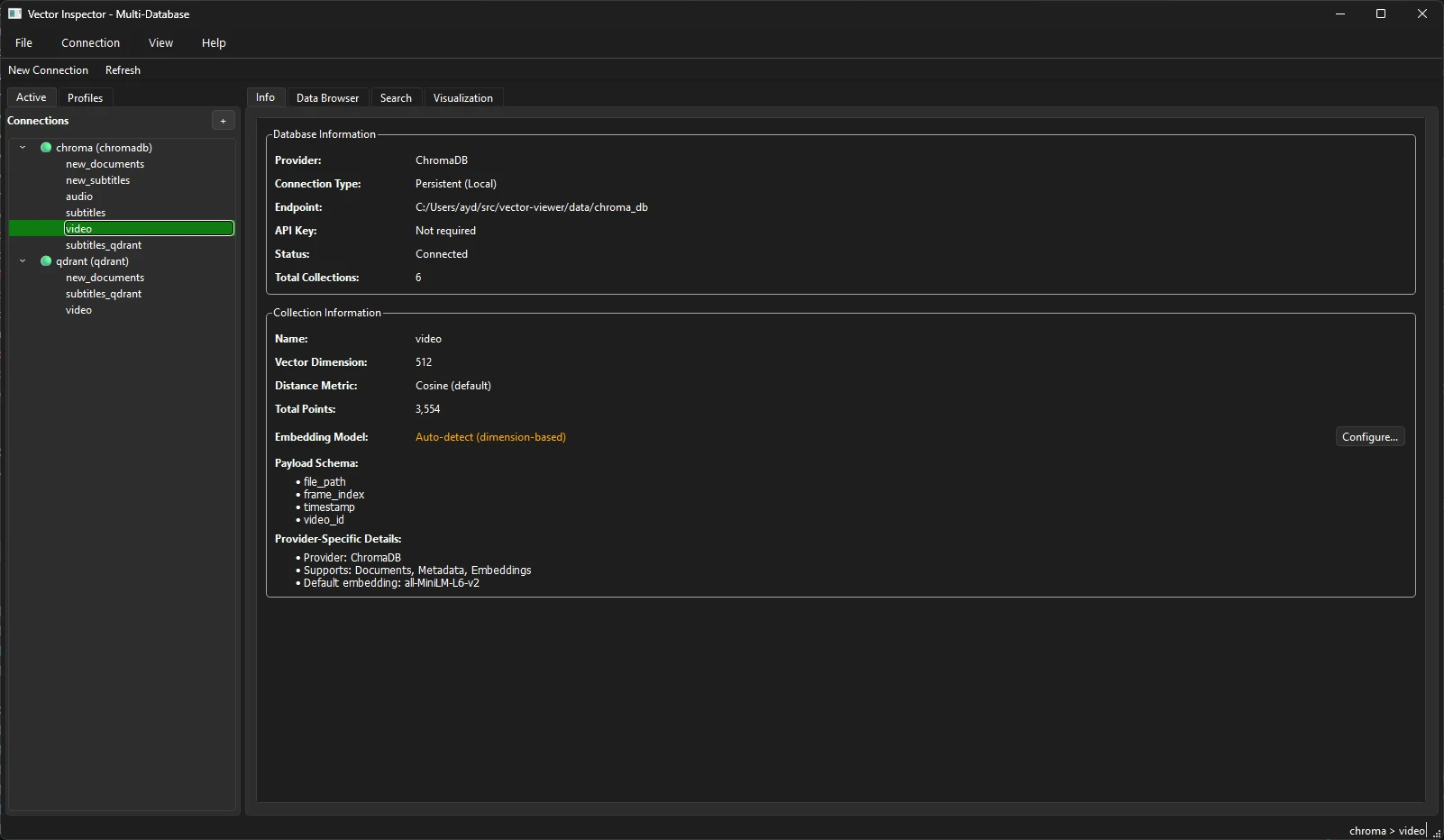Select new_subtitles collection under chroma
Image resolution: width=1444 pixels, height=840 pixels.
click(x=97, y=180)
